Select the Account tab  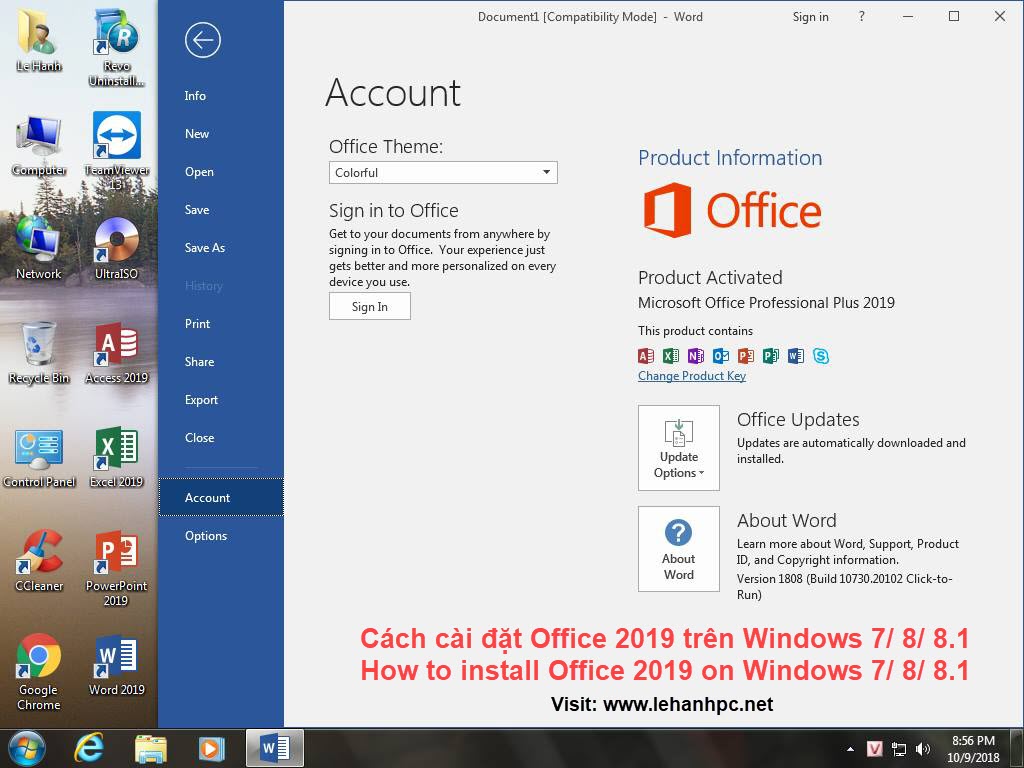[x=221, y=497]
